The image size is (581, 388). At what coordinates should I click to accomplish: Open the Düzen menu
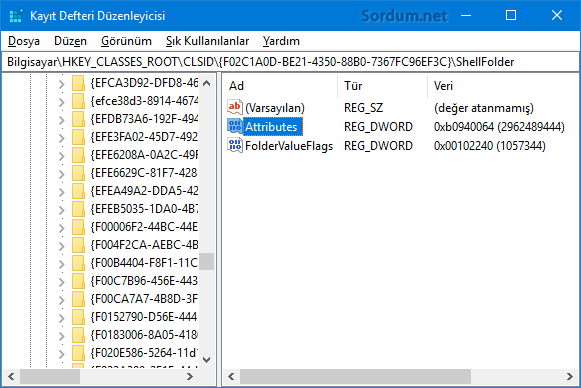coord(70,41)
